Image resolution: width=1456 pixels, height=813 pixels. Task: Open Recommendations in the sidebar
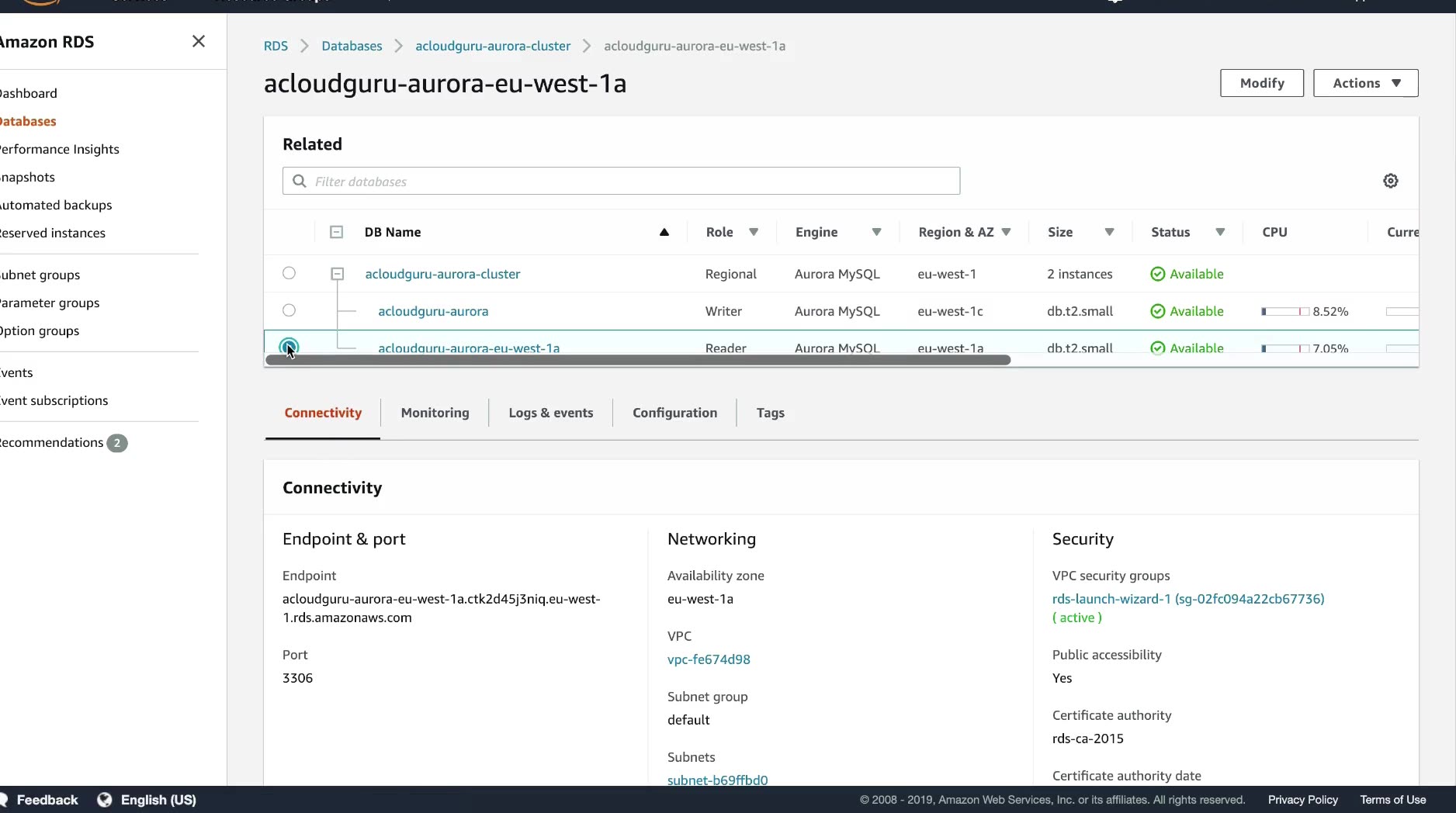pyautogui.click(x=51, y=442)
